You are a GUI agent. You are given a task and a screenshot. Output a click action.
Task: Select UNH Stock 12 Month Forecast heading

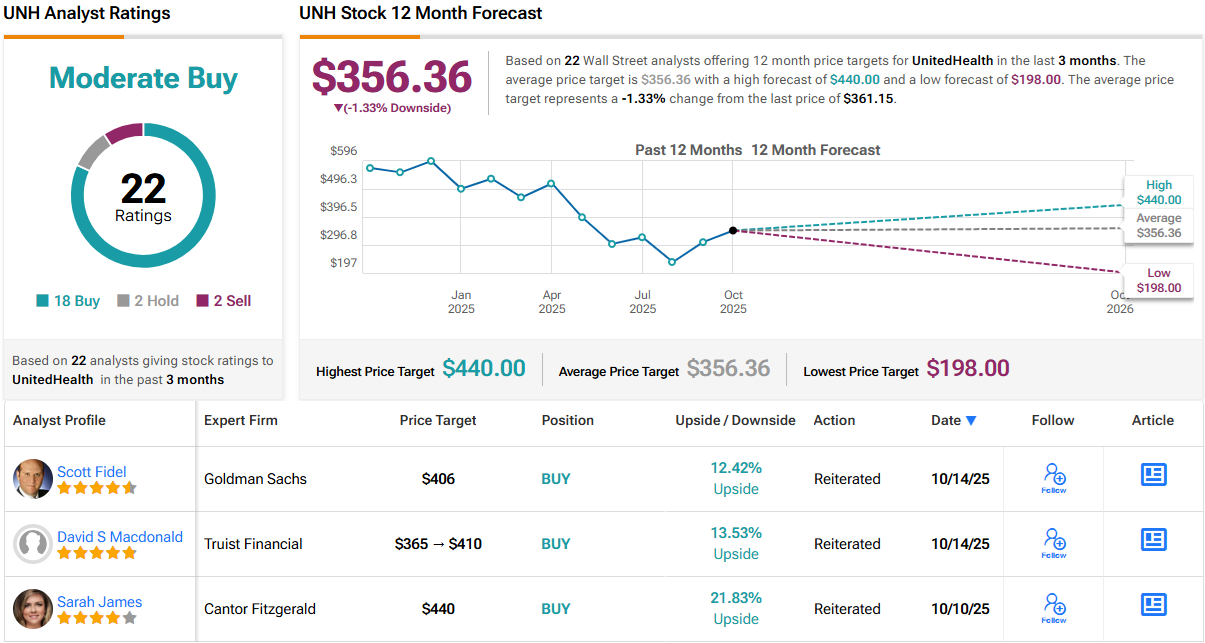click(420, 14)
